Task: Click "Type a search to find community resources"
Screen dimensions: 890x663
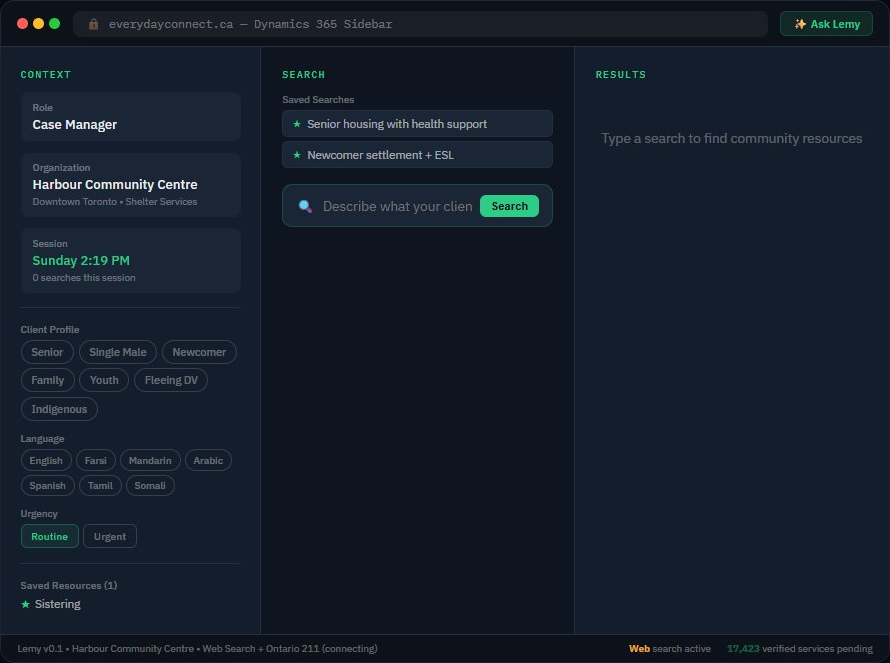Action: point(732,139)
